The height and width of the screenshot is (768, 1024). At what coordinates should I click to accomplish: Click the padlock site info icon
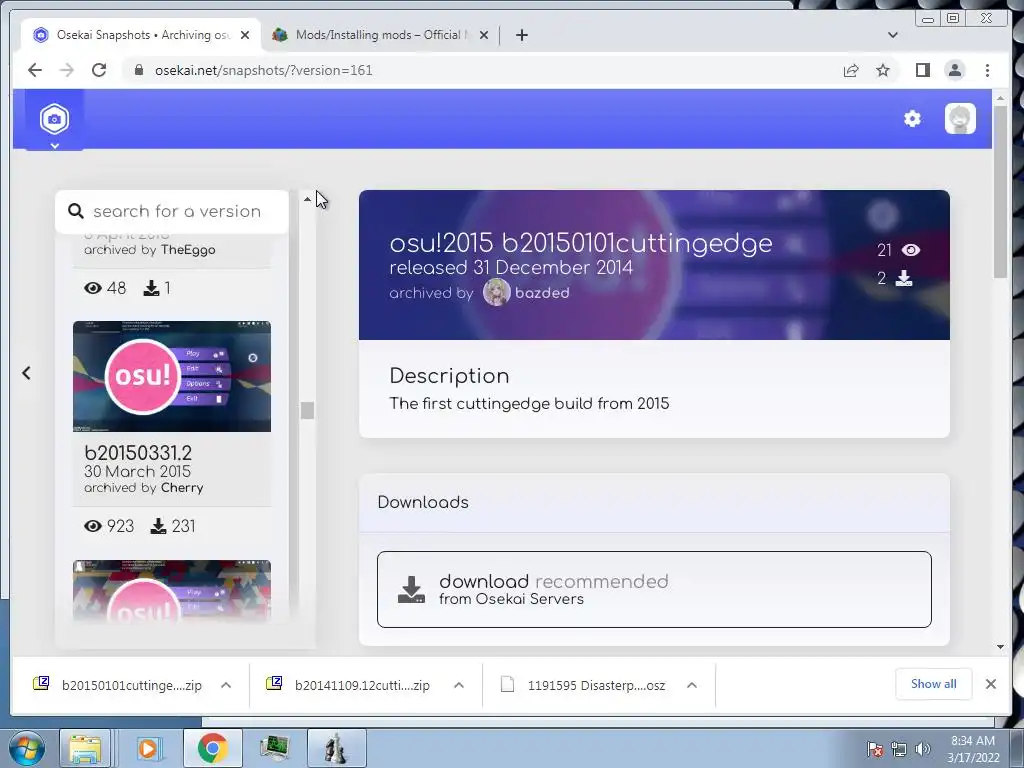click(x=138, y=70)
